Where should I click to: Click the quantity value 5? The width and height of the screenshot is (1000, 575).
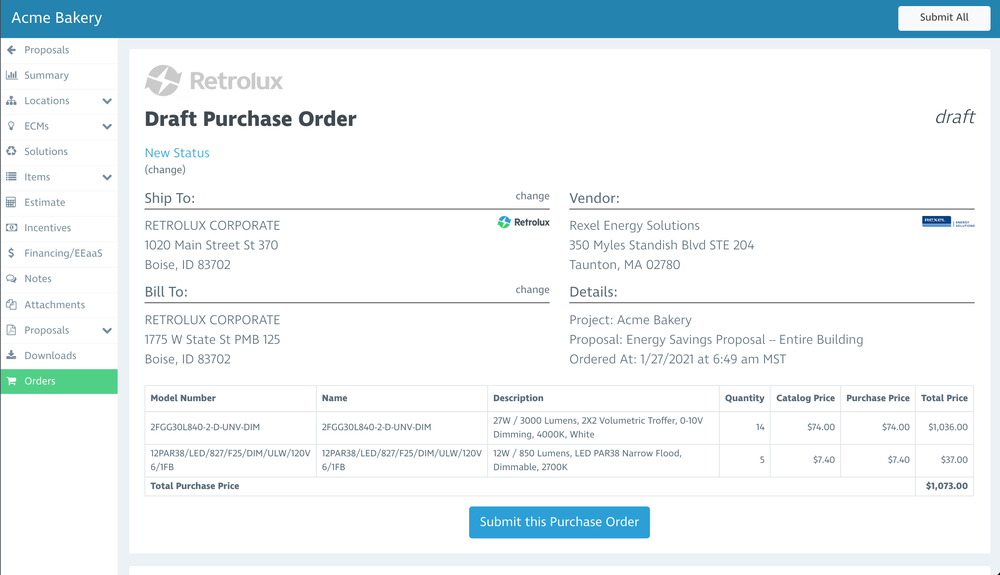click(761, 460)
